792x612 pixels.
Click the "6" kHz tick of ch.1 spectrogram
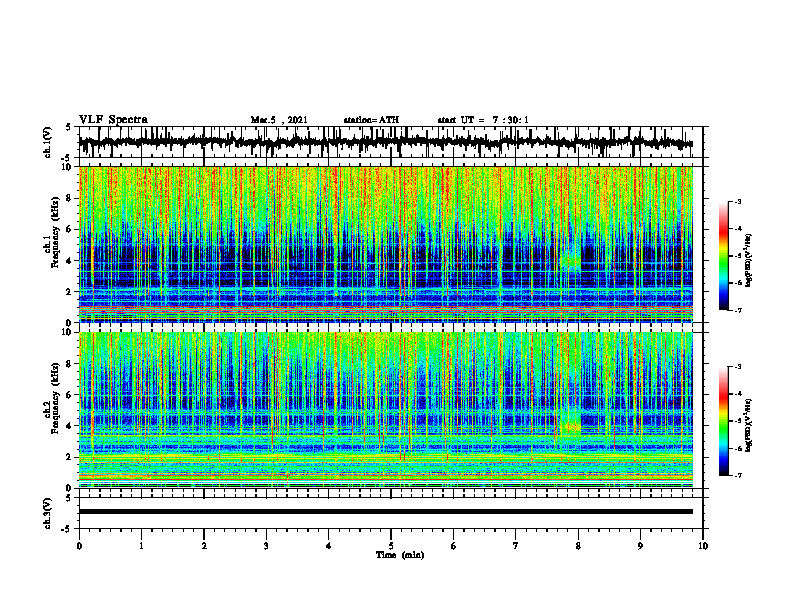point(69,230)
